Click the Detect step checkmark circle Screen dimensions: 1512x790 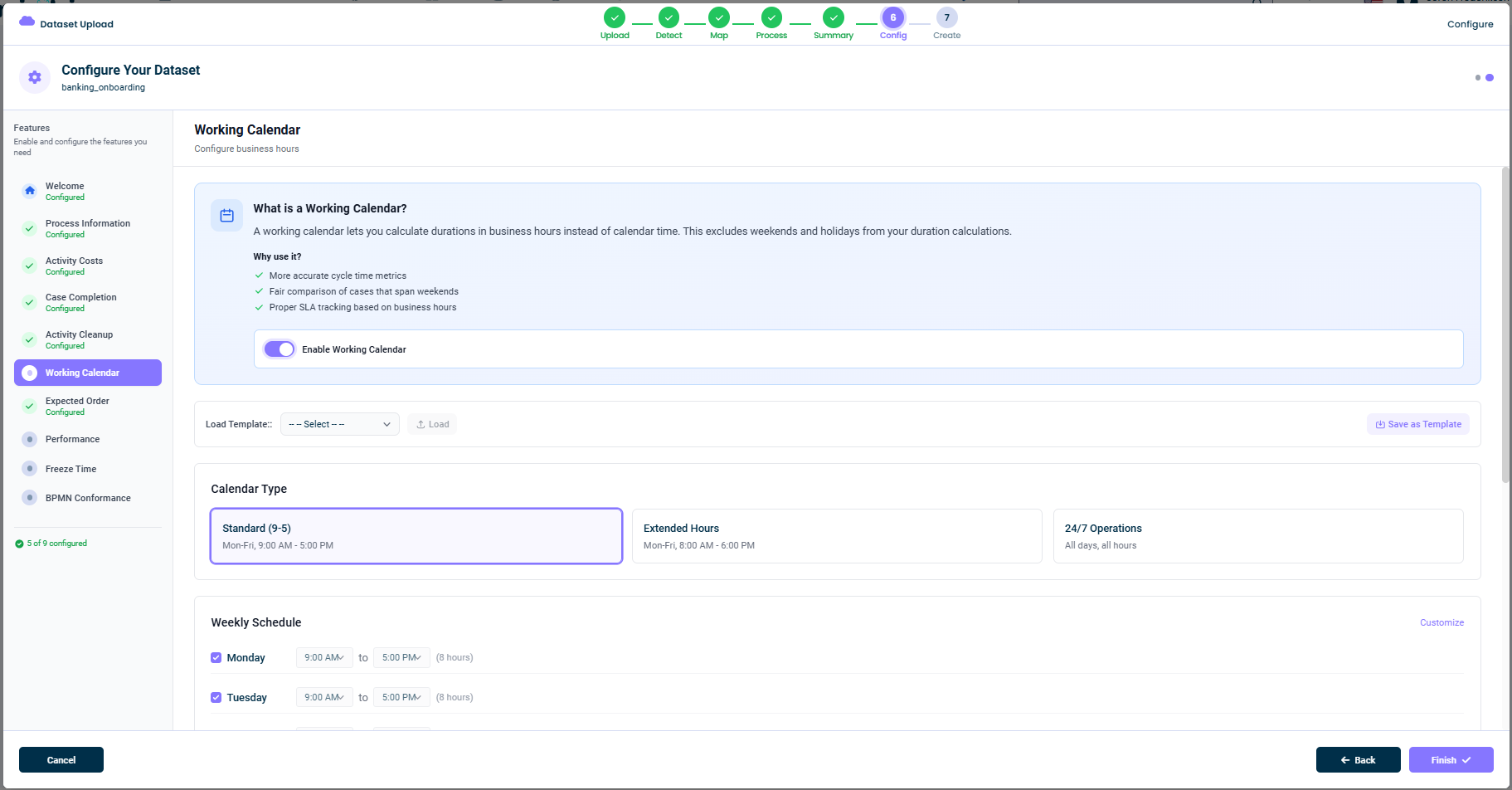(x=668, y=17)
